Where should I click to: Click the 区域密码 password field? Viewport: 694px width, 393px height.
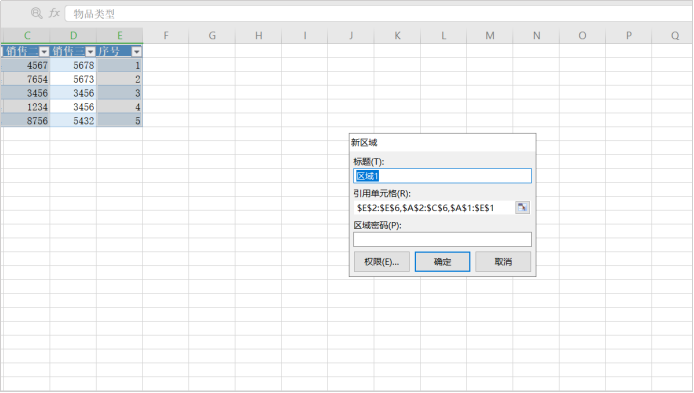pos(442,239)
